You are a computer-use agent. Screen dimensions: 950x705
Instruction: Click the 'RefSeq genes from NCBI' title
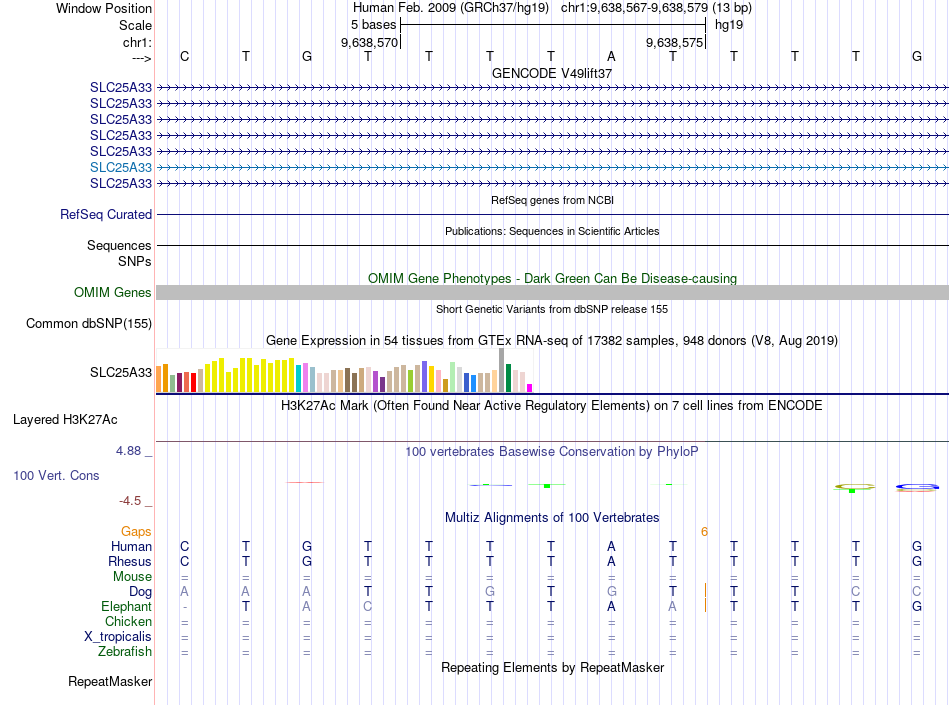[x=553, y=200]
